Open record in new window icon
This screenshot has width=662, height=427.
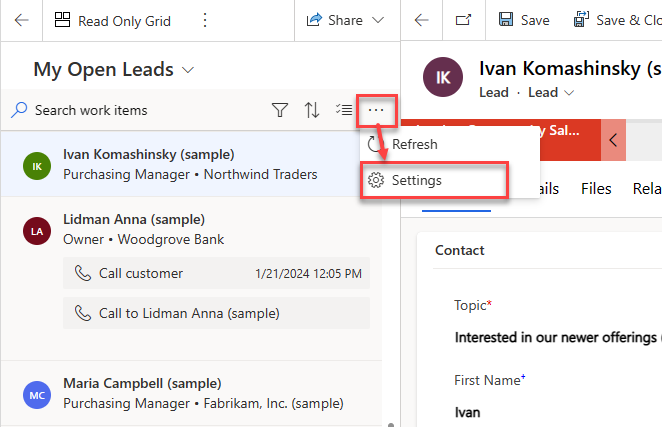click(x=463, y=20)
